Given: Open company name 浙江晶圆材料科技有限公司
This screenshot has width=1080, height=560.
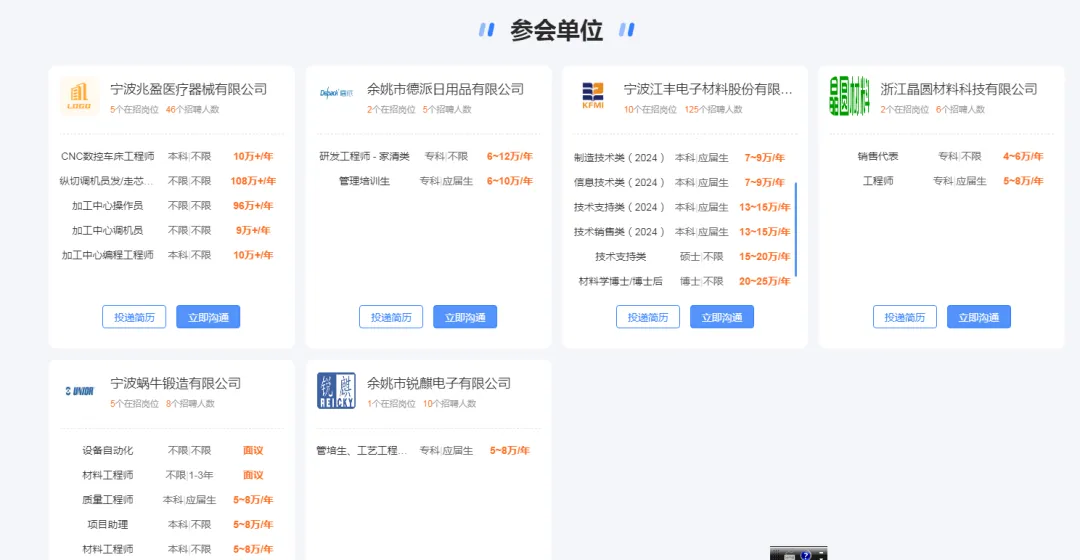Looking at the screenshot, I should click(959, 89).
